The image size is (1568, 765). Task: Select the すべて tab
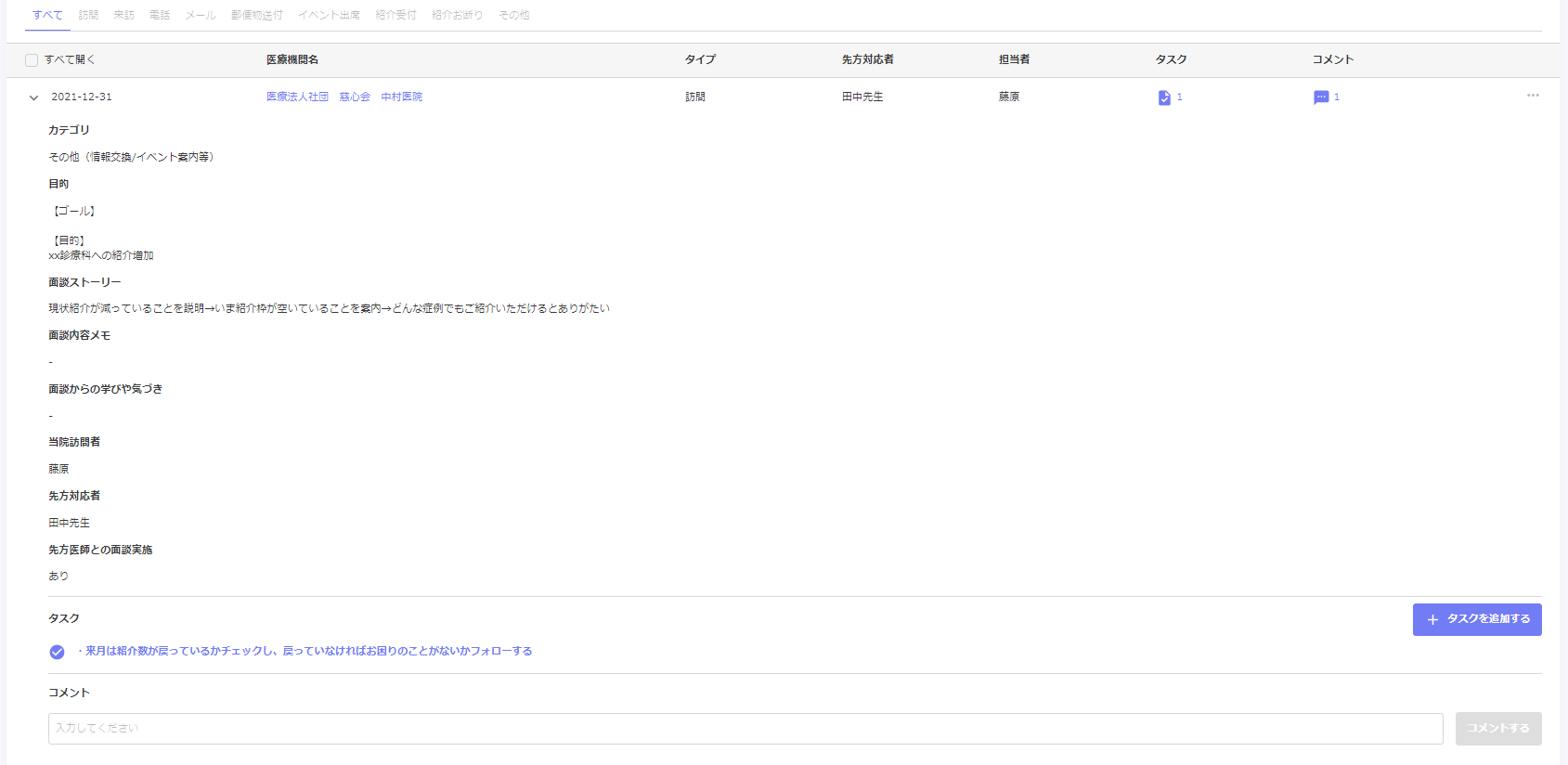click(x=47, y=15)
